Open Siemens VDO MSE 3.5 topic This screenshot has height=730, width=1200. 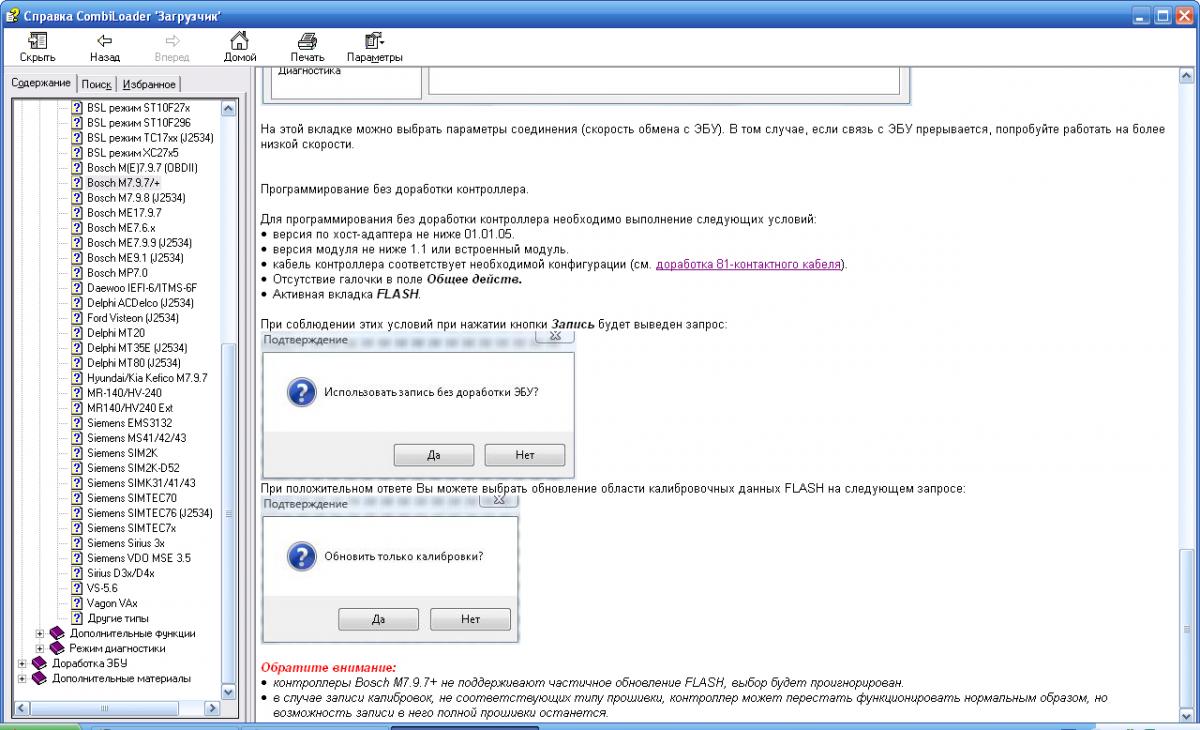(x=138, y=557)
